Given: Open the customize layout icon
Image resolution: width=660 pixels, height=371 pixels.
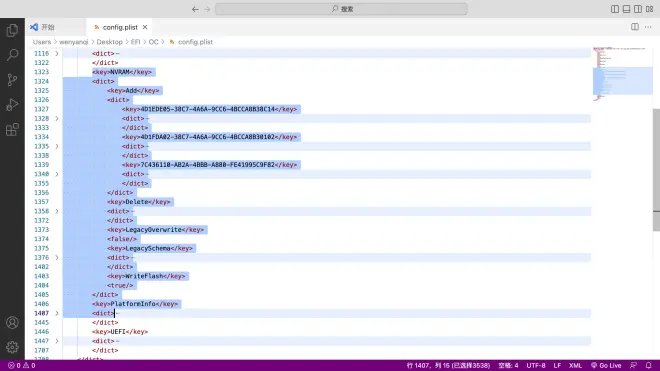Looking at the screenshot, I should (649, 9).
